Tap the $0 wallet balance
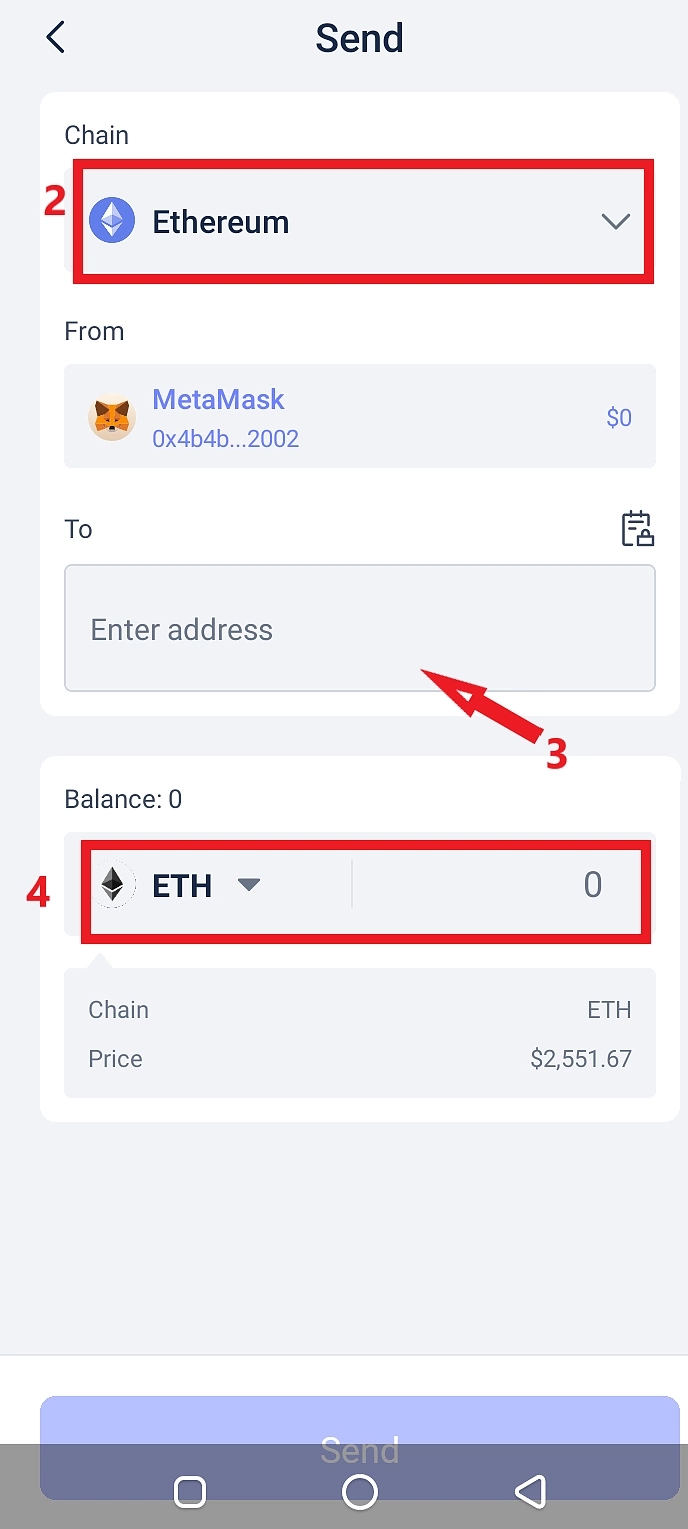The width and height of the screenshot is (688, 1529). pos(619,418)
